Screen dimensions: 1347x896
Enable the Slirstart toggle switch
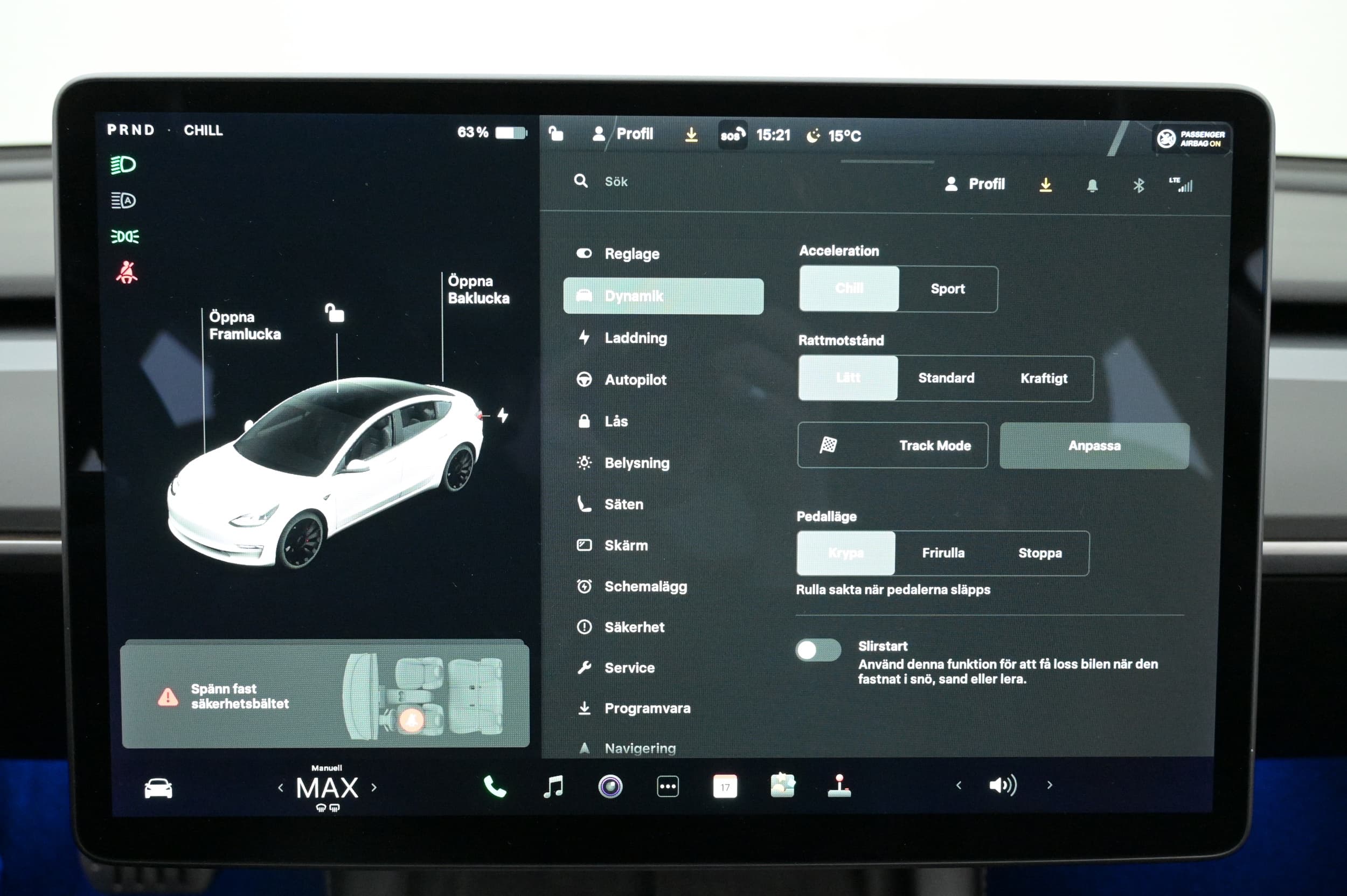[x=818, y=650]
